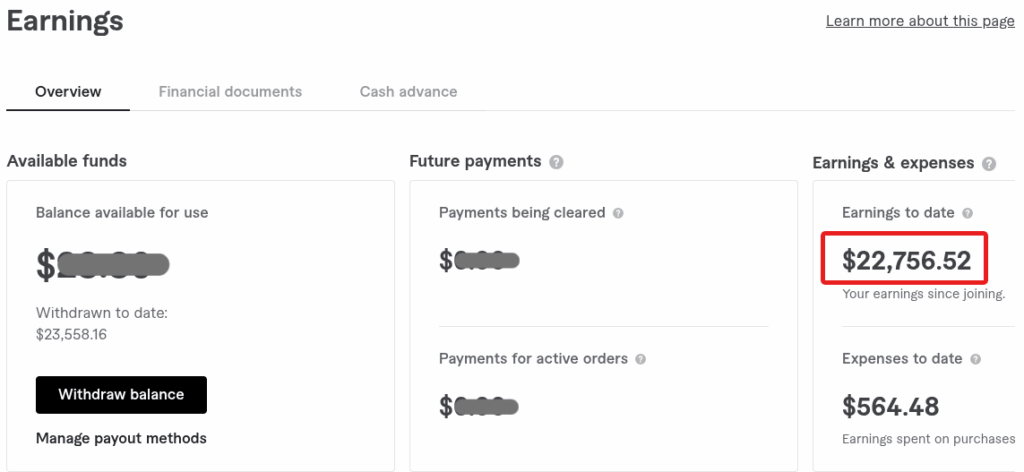Click the blurred Payments being cleared amount
This screenshot has height=472, width=1024.
point(479,260)
